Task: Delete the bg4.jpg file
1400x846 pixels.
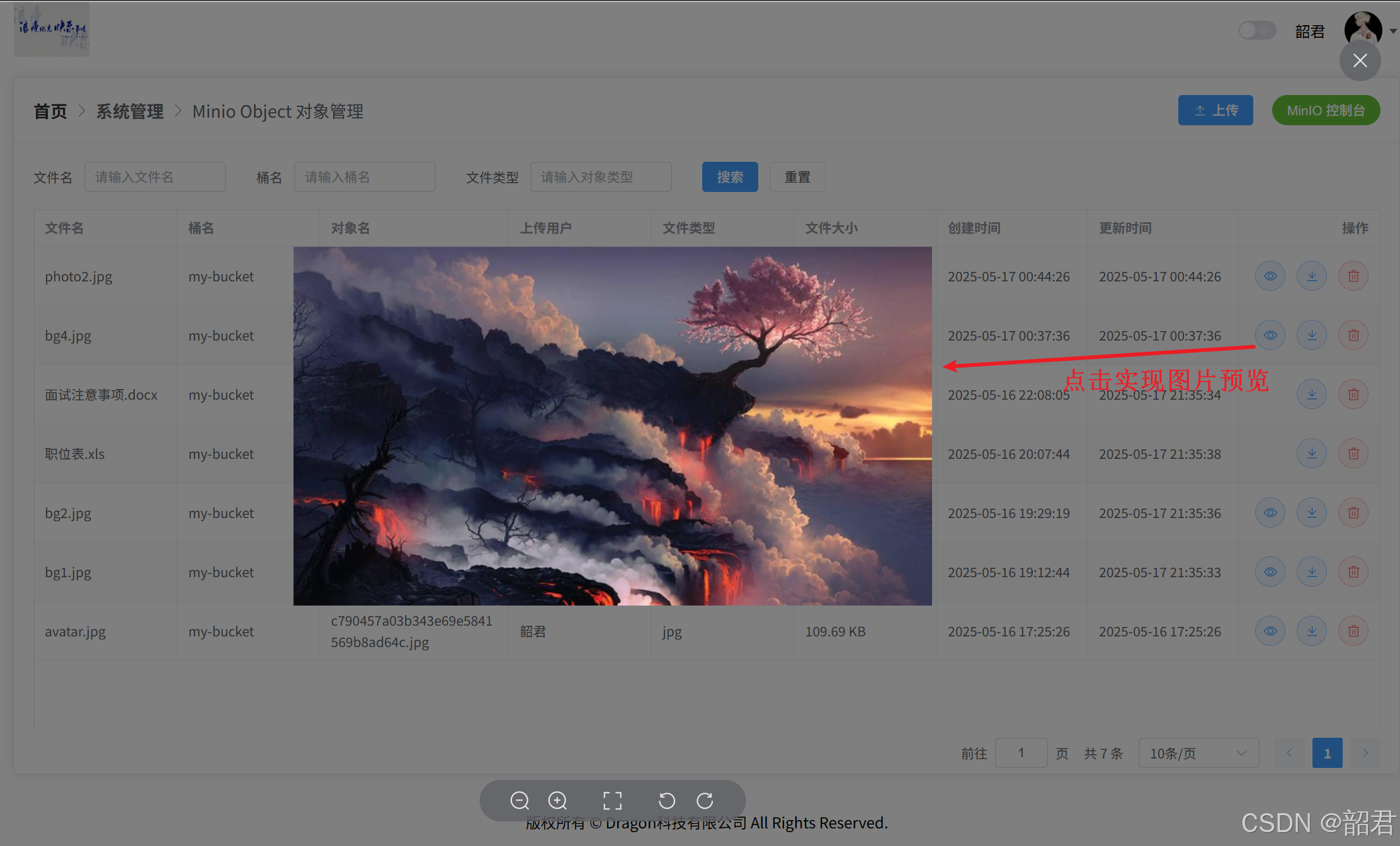Action: point(1353,336)
